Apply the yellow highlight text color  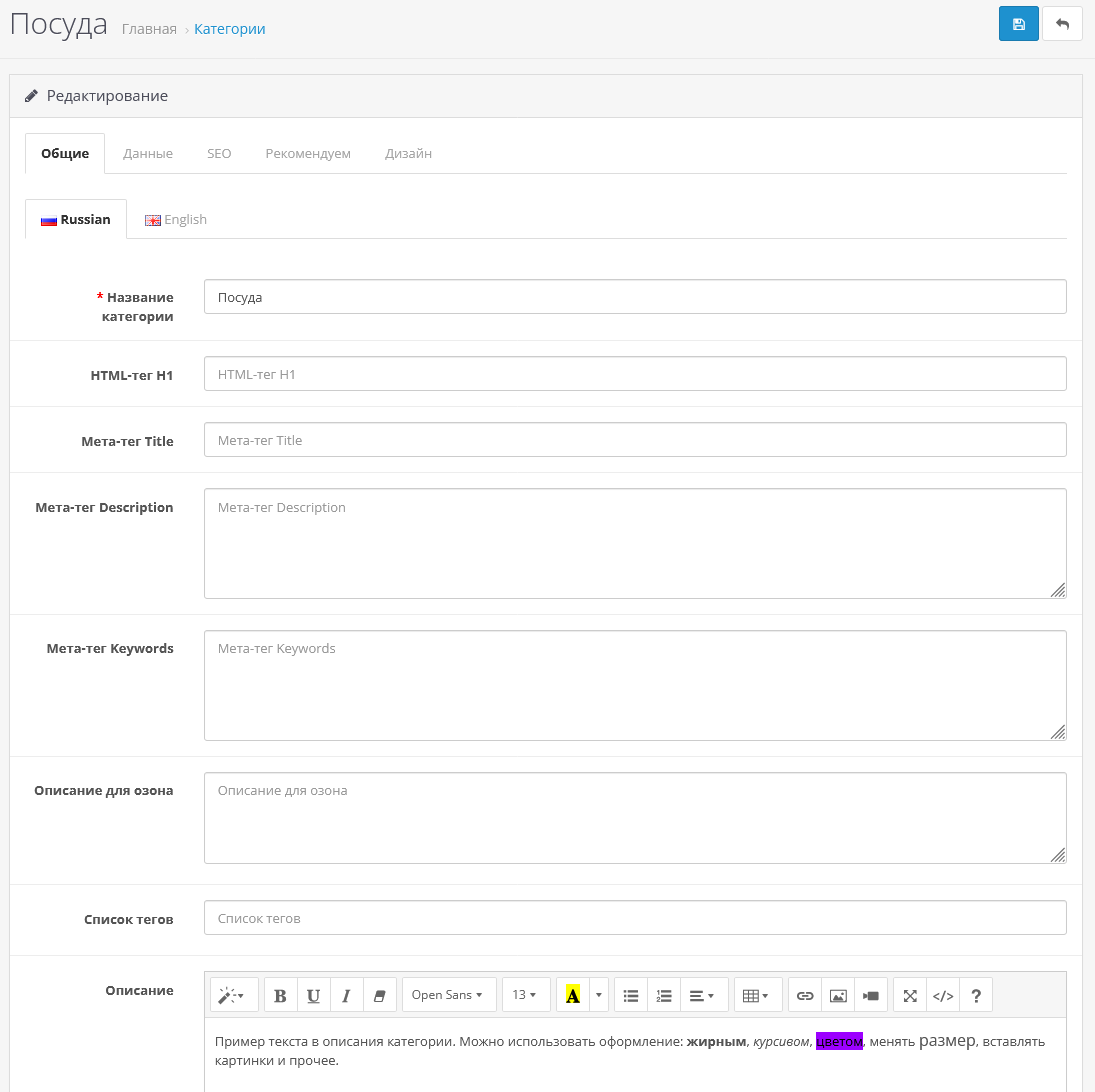coord(573,995)
